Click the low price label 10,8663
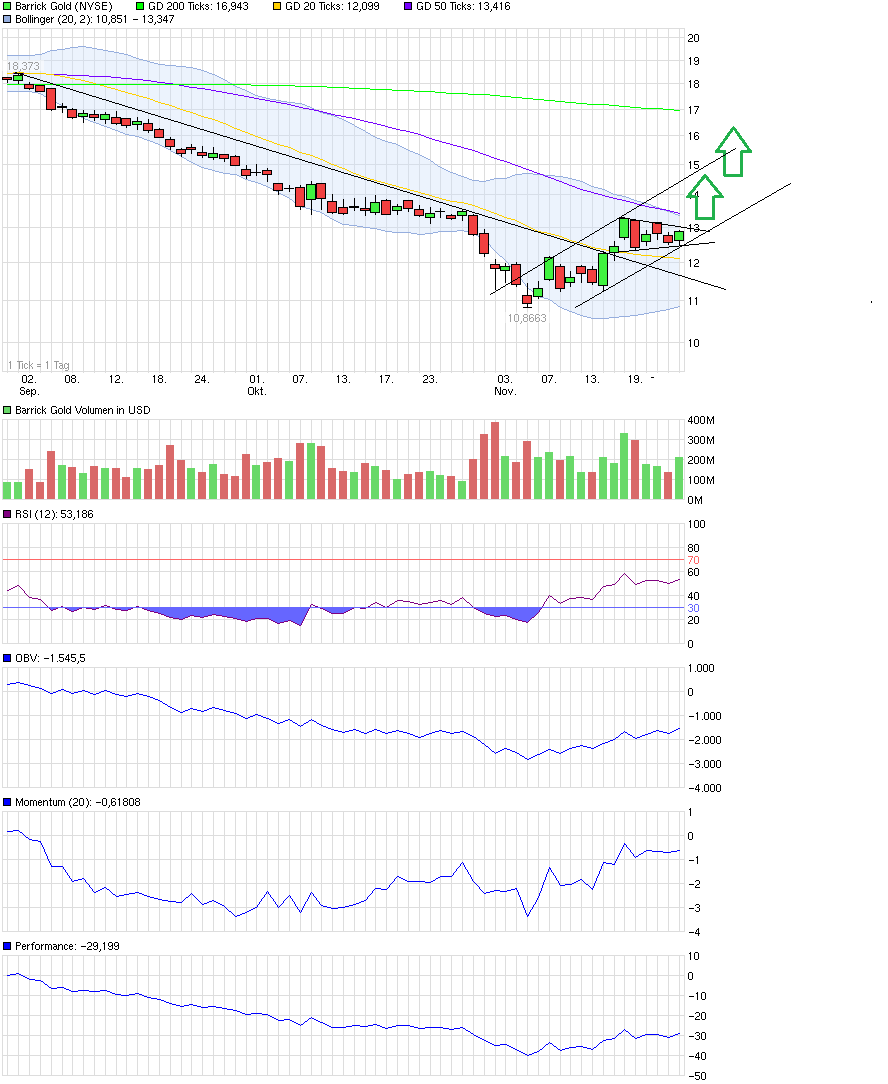 527,318
